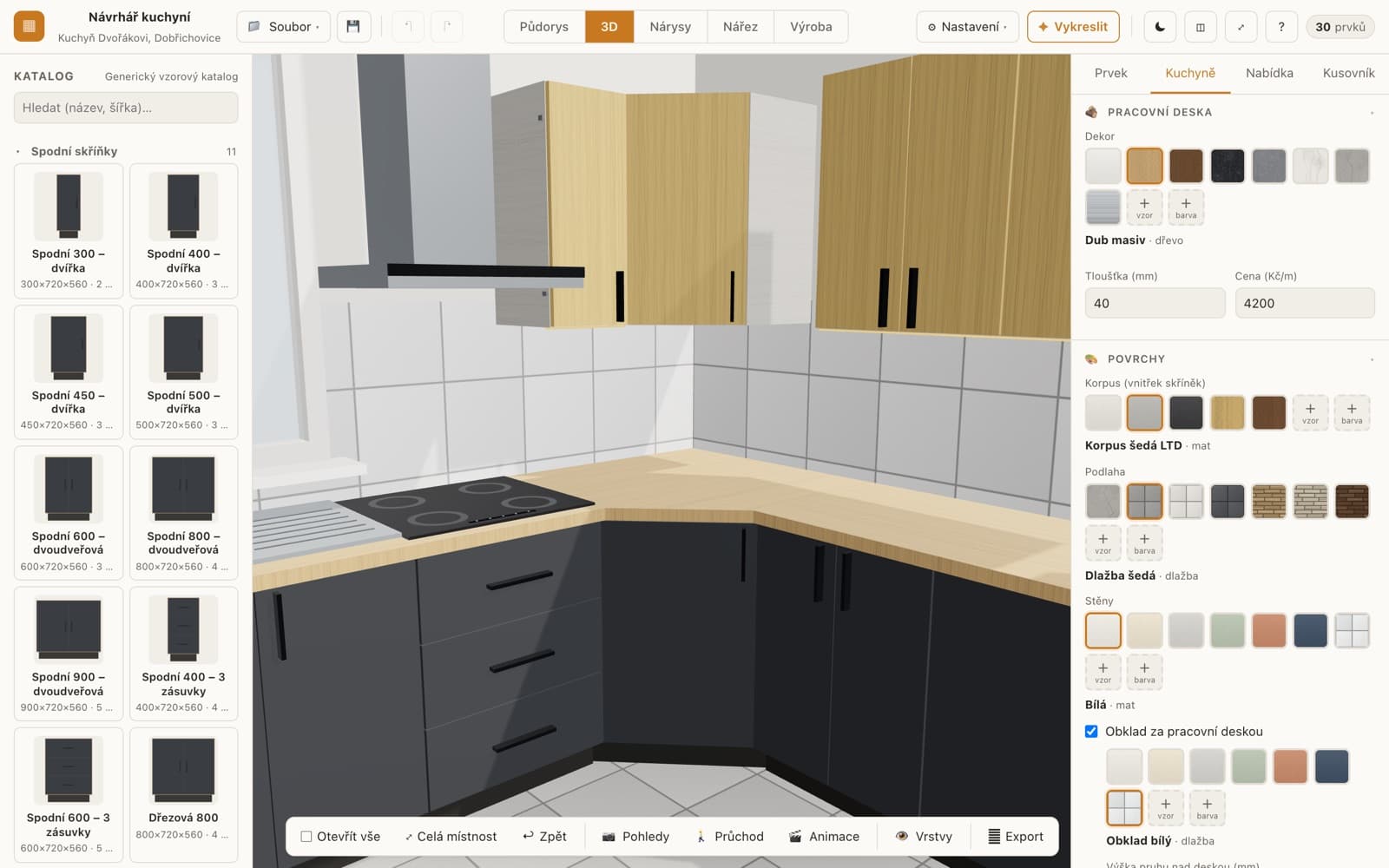Switch to Půdorys view tab
Image resolution: width=1389 pixels, height=868 pixels.
(544, 27)
